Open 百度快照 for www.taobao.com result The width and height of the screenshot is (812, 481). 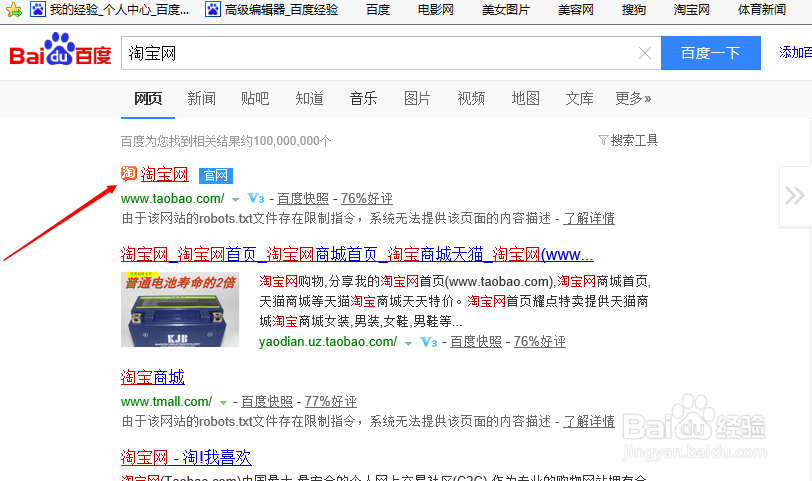[303, 198]
